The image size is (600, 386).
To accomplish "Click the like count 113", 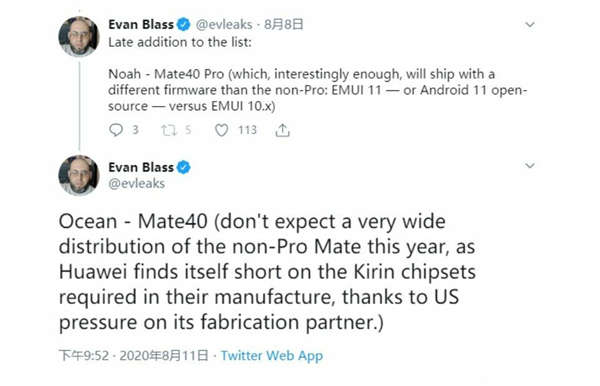I will point(247,130).
